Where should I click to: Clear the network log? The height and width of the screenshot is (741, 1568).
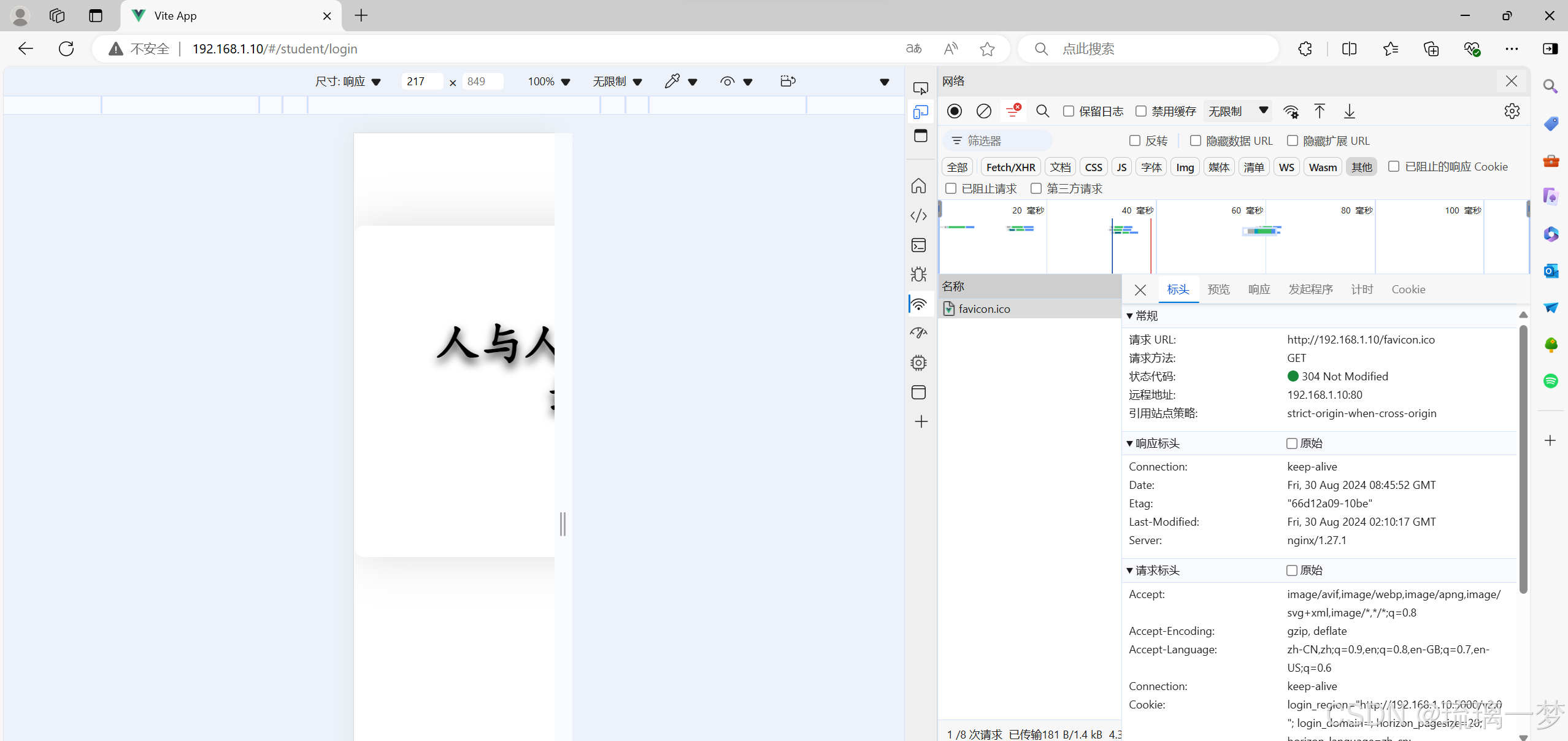click(x=983, y=111)
